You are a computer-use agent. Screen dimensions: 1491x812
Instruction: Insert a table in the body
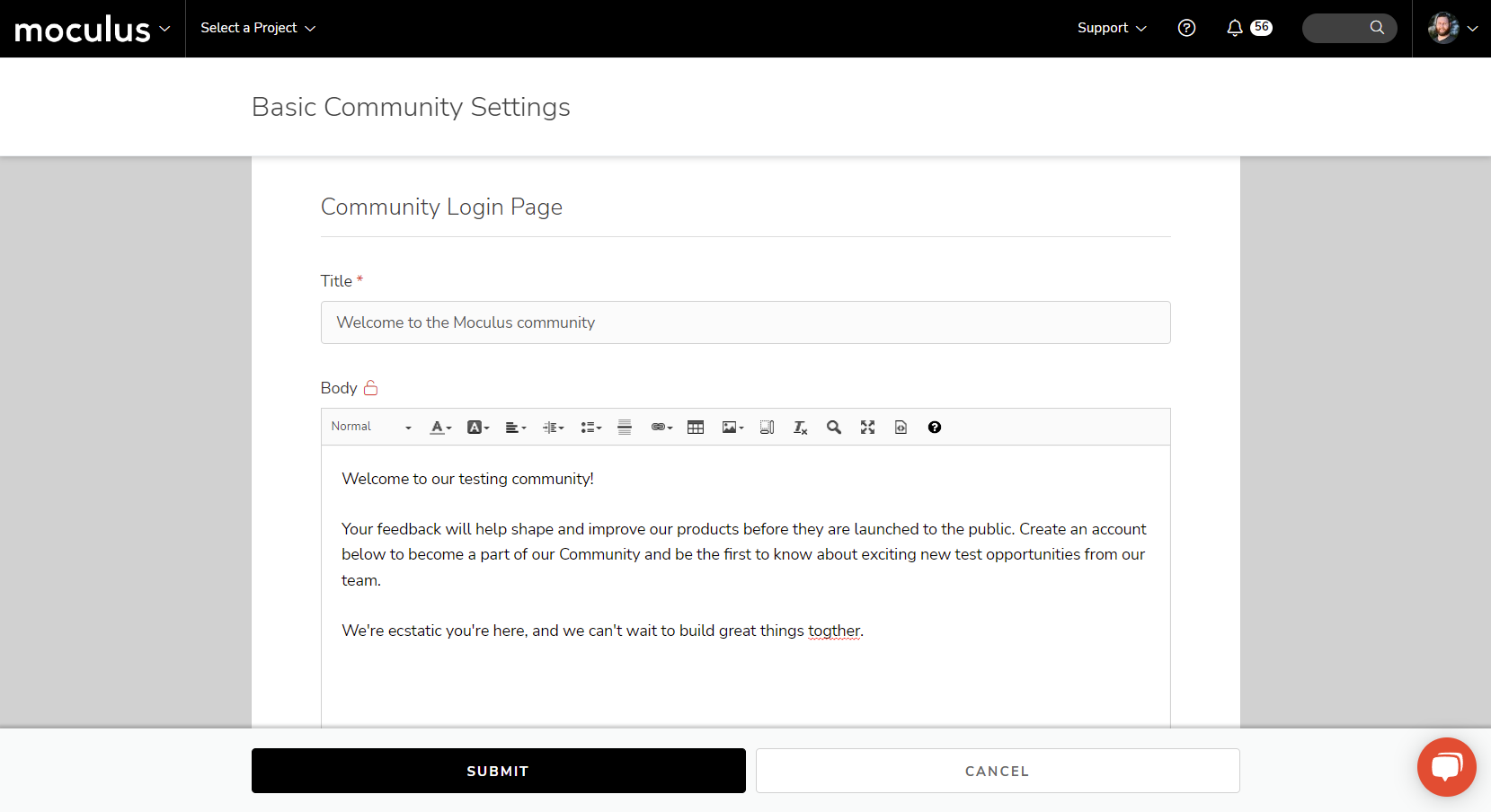696,428
